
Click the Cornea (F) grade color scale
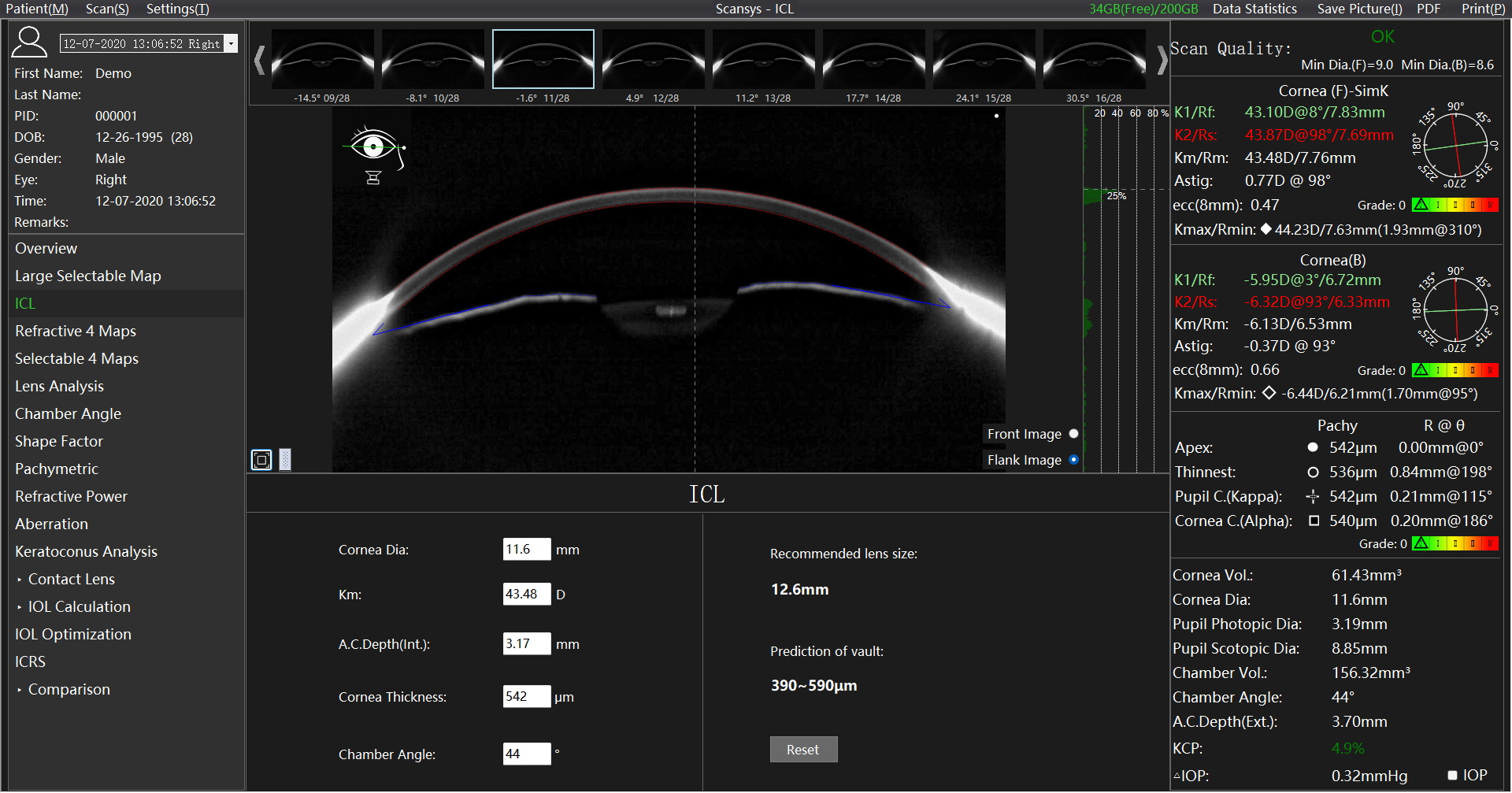point(1455,206)
